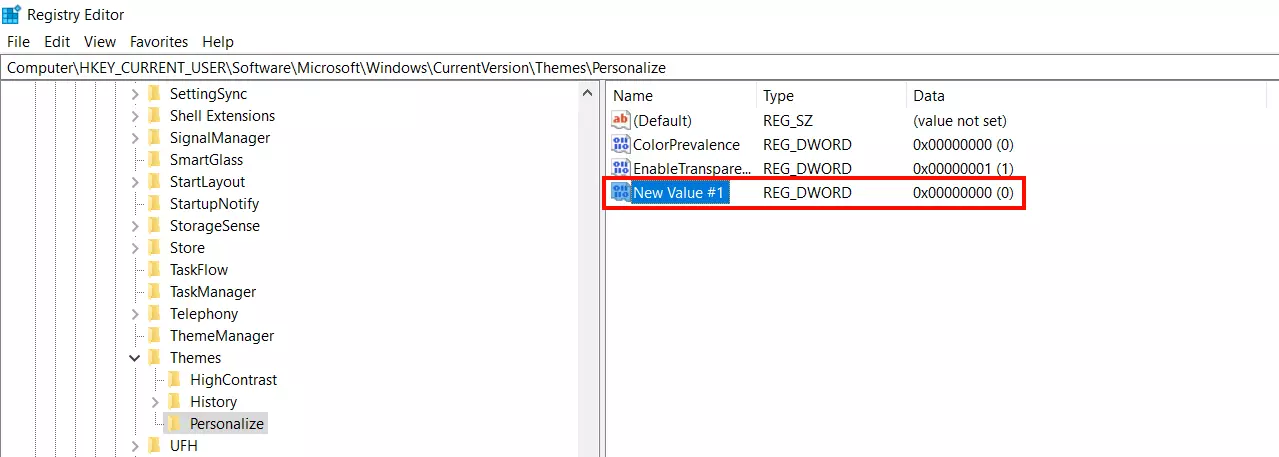Expand the SignalManager key

point(135,138)
